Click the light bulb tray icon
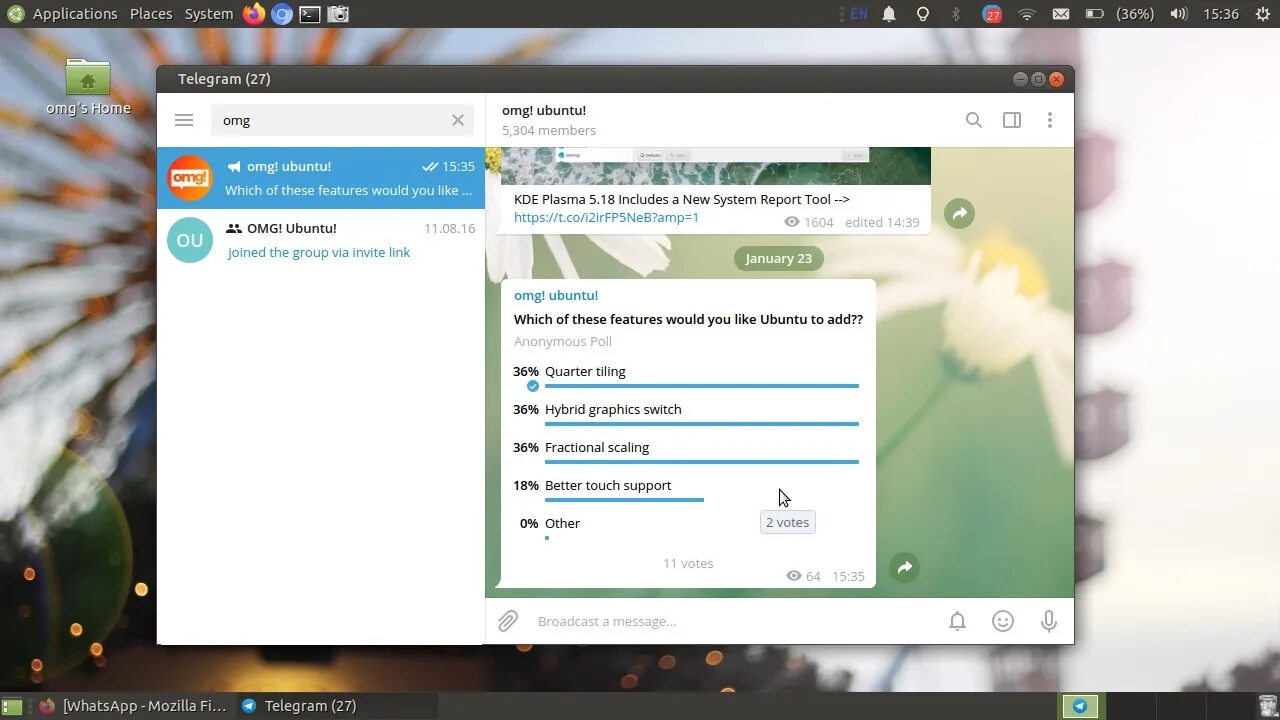 [x=923, y=14]
